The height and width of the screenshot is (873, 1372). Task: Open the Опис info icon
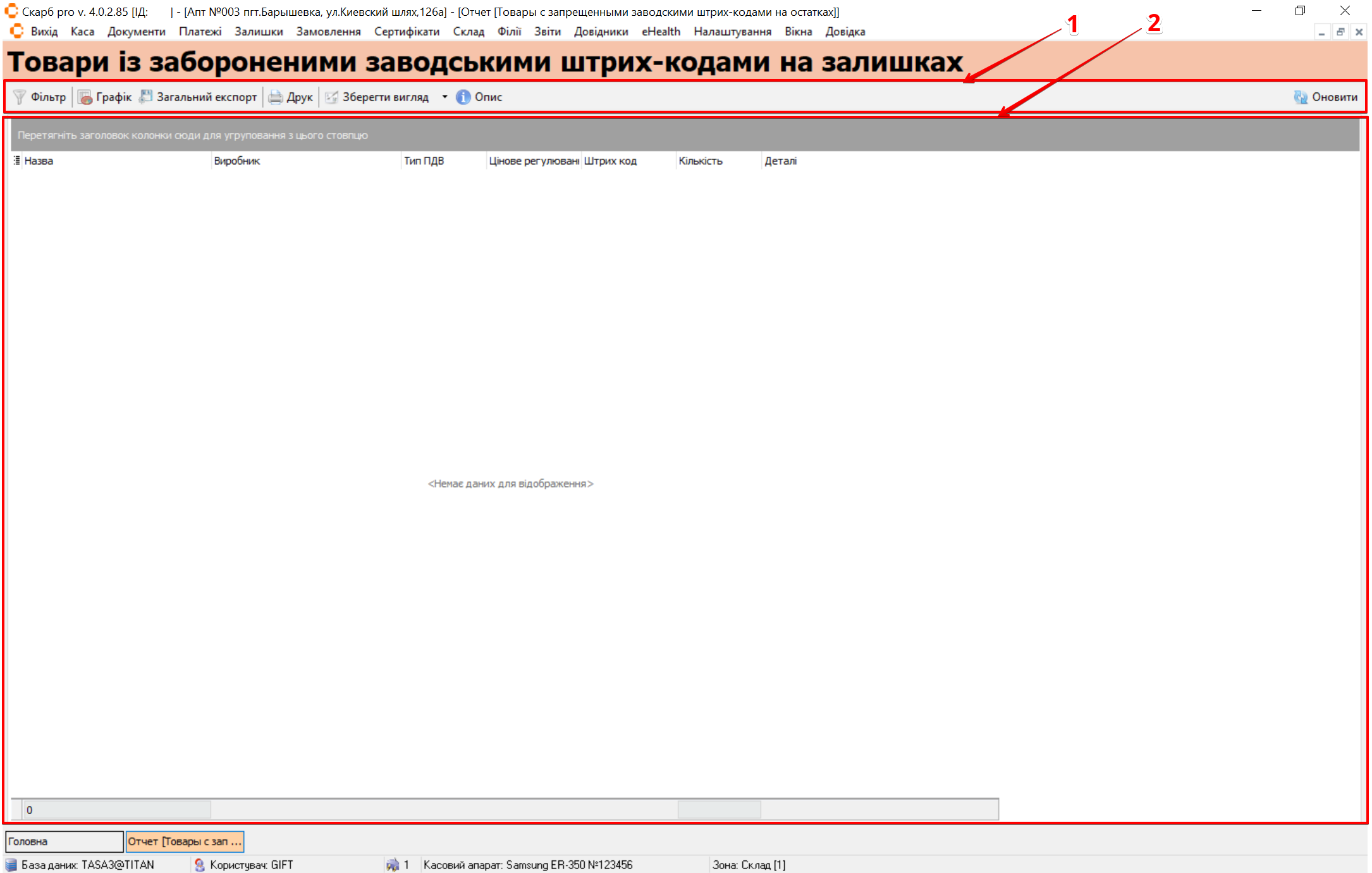pyautogui.click(x=463, y=97)
